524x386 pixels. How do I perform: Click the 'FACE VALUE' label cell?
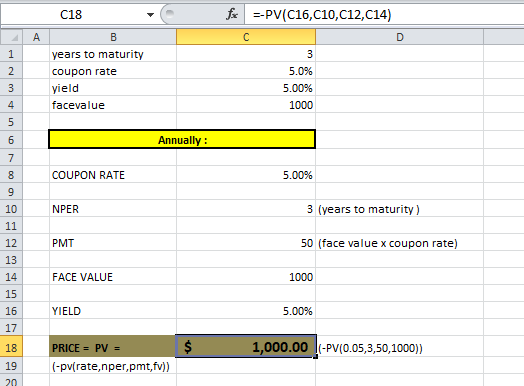coord(113,277)
